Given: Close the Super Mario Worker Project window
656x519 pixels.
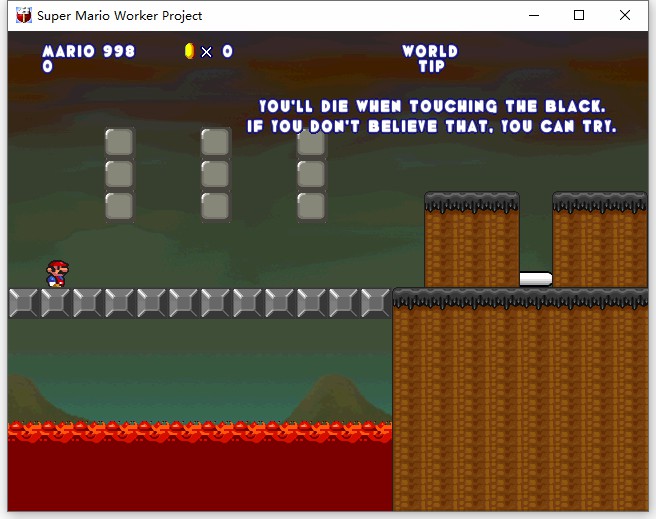Looking at the screenshot, I should pyautogui.click(x=625, y=15).
